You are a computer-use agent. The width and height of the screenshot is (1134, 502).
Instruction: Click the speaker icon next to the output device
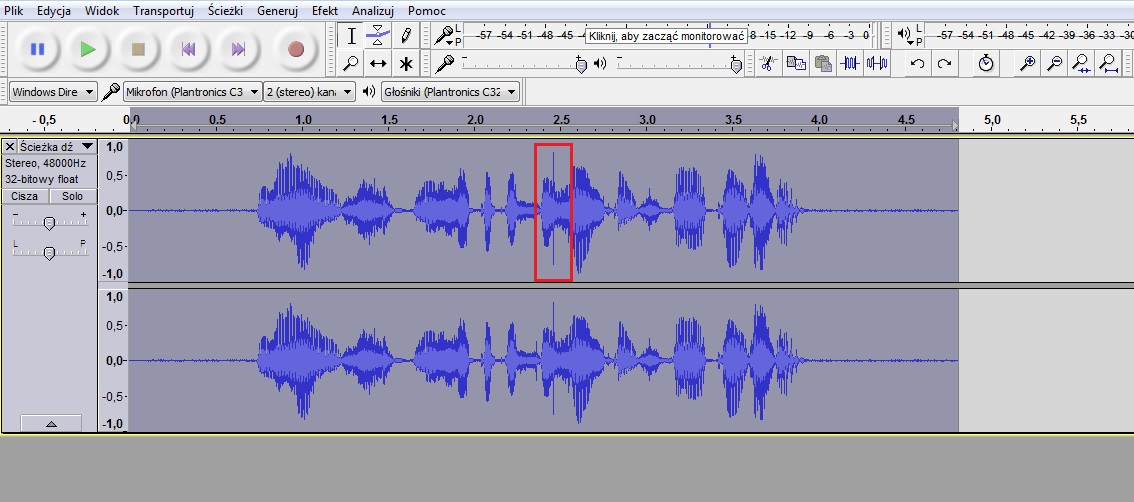pyautogui.click(x=369, y=91)
